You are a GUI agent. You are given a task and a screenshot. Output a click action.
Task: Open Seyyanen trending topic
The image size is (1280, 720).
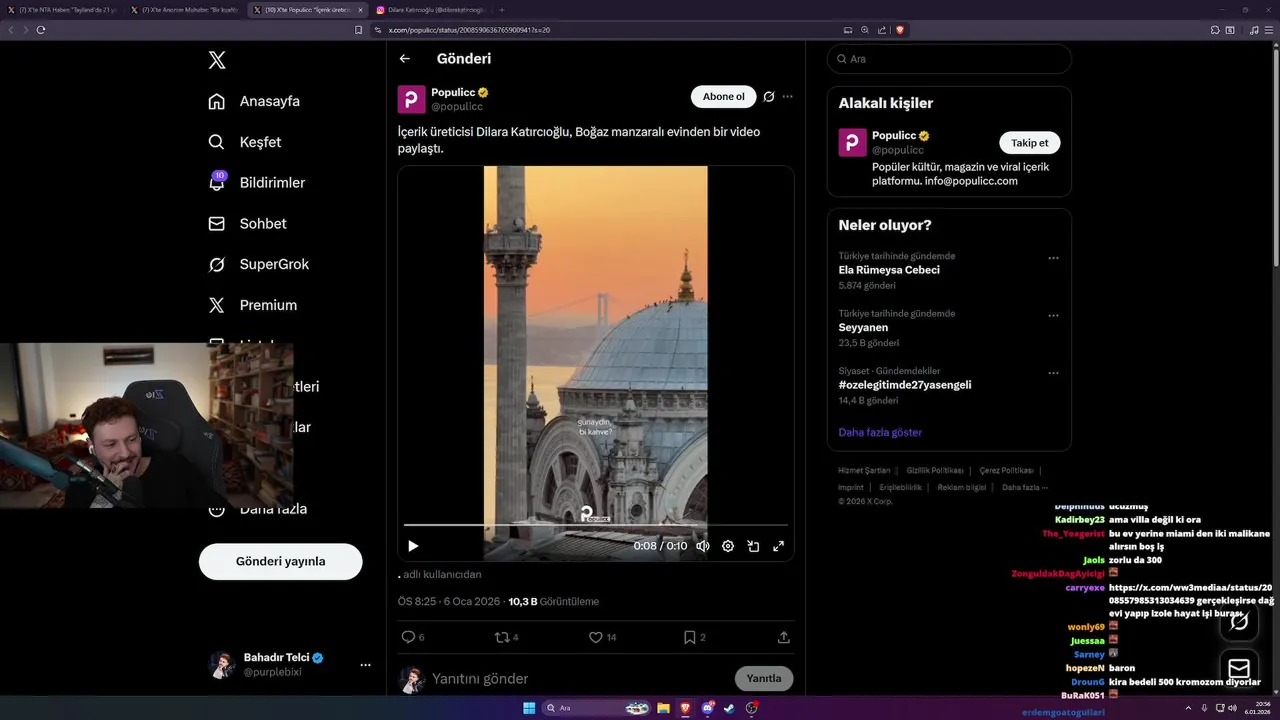tap(863, 327)
